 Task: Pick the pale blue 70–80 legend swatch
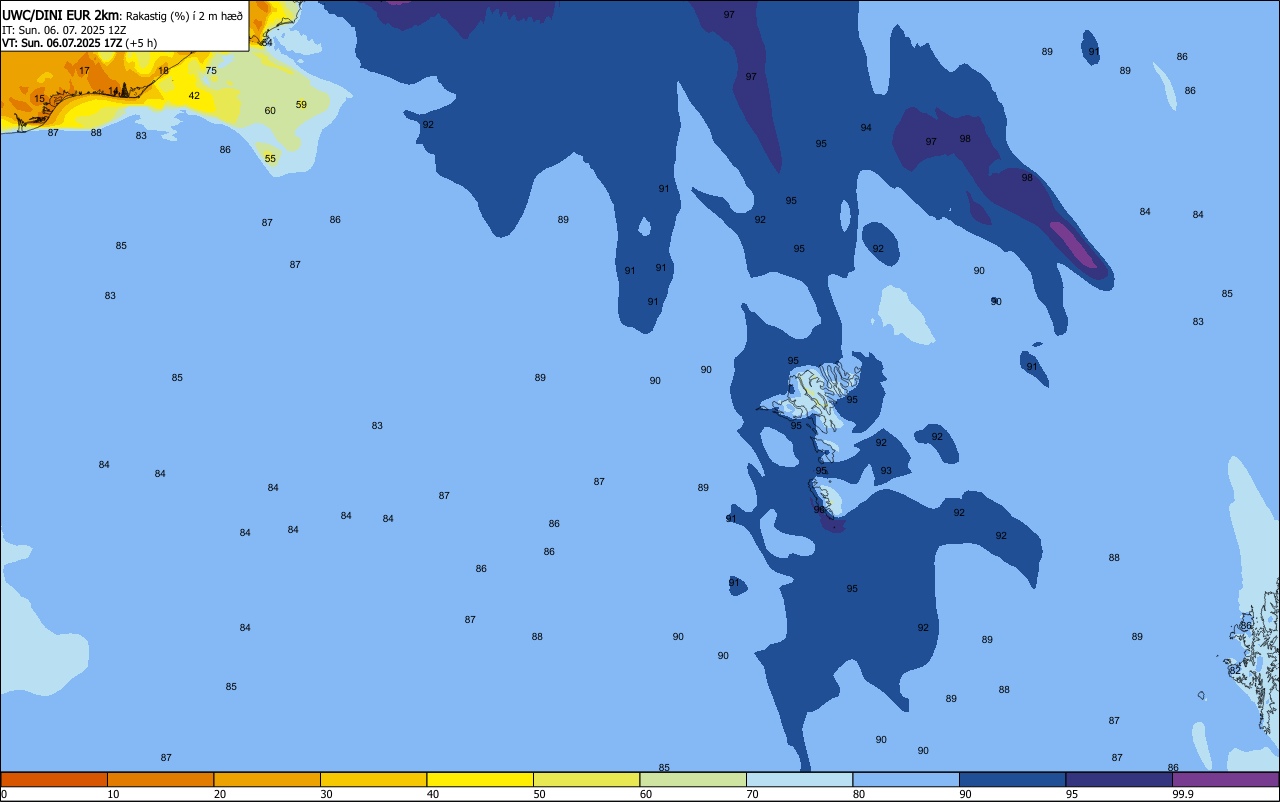[799, 779]
